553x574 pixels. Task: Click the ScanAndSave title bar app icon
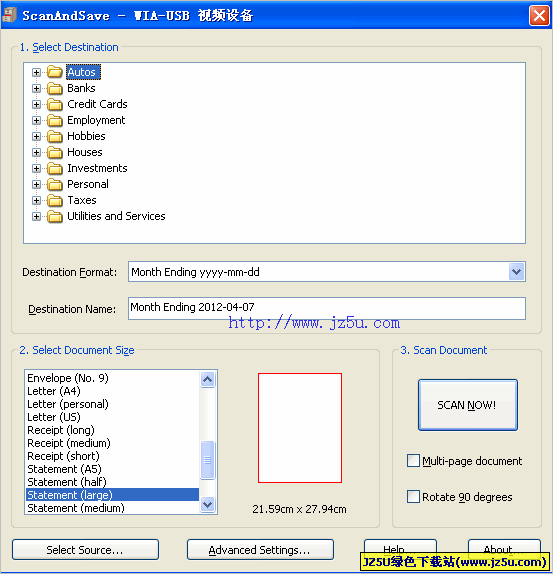tap(9, 15)
